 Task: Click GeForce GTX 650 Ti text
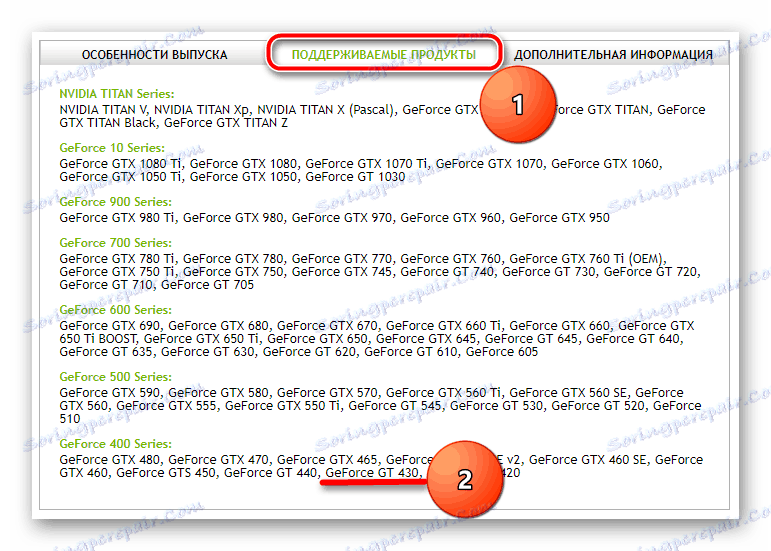click(x=201, y=339)
